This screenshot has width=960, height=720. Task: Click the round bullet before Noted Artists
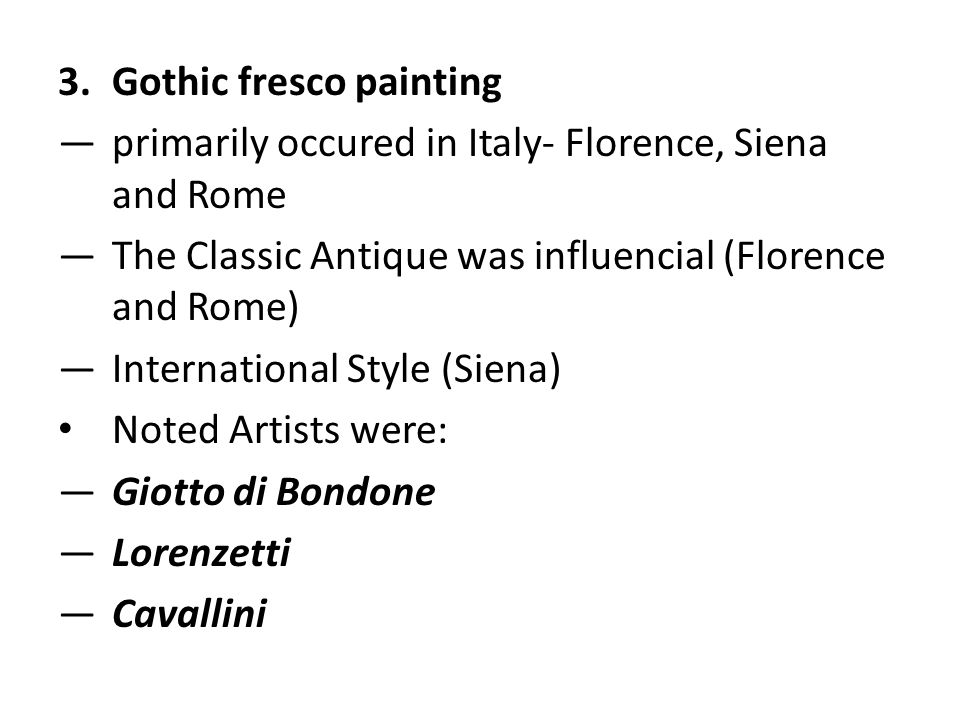click(x=66, y=430)
